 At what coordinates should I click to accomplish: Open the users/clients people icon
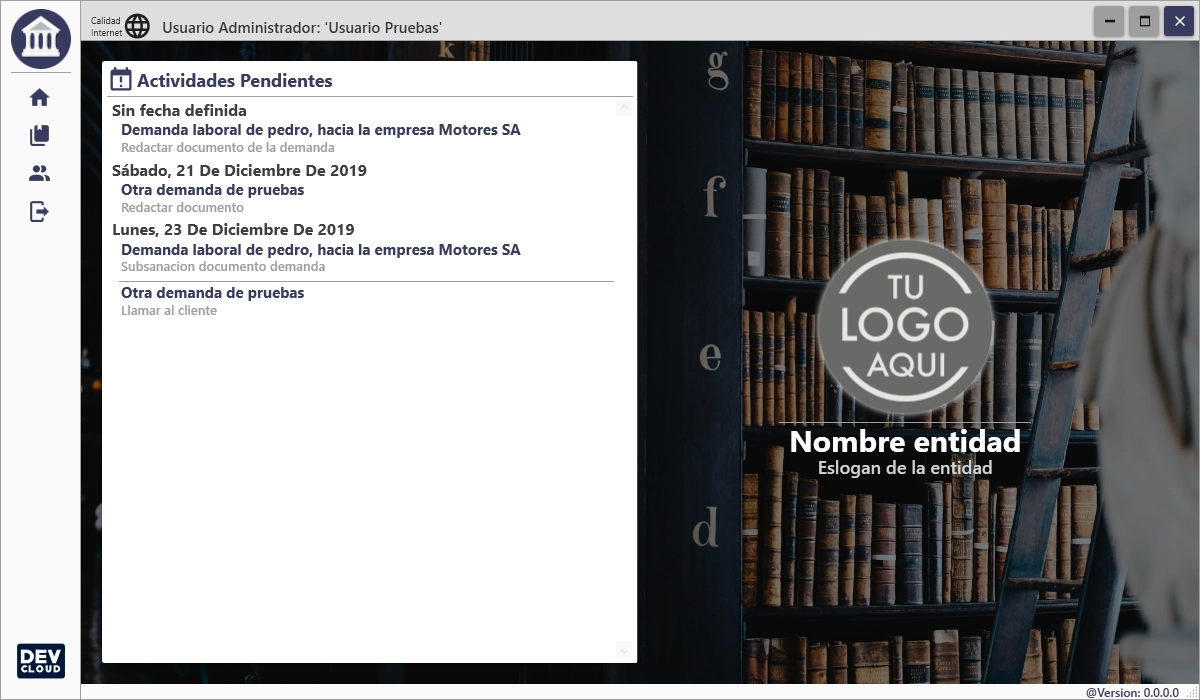coord(39,173)
